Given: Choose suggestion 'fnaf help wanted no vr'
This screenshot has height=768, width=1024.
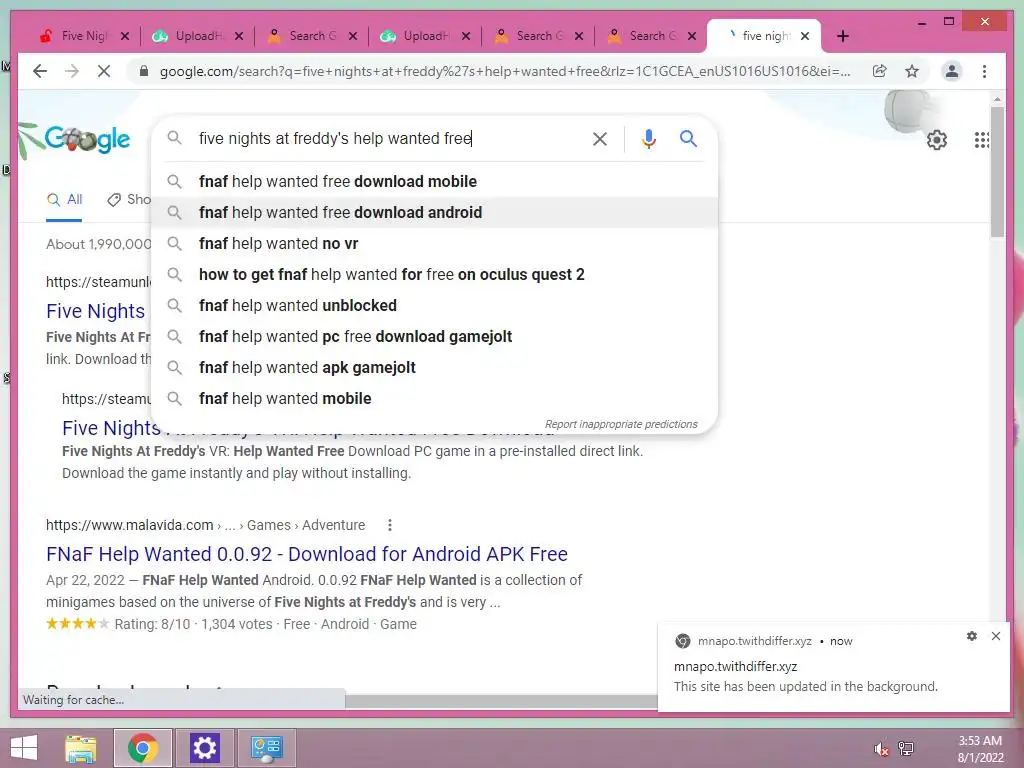Looking at the screenshot, I should coord(434,244).
